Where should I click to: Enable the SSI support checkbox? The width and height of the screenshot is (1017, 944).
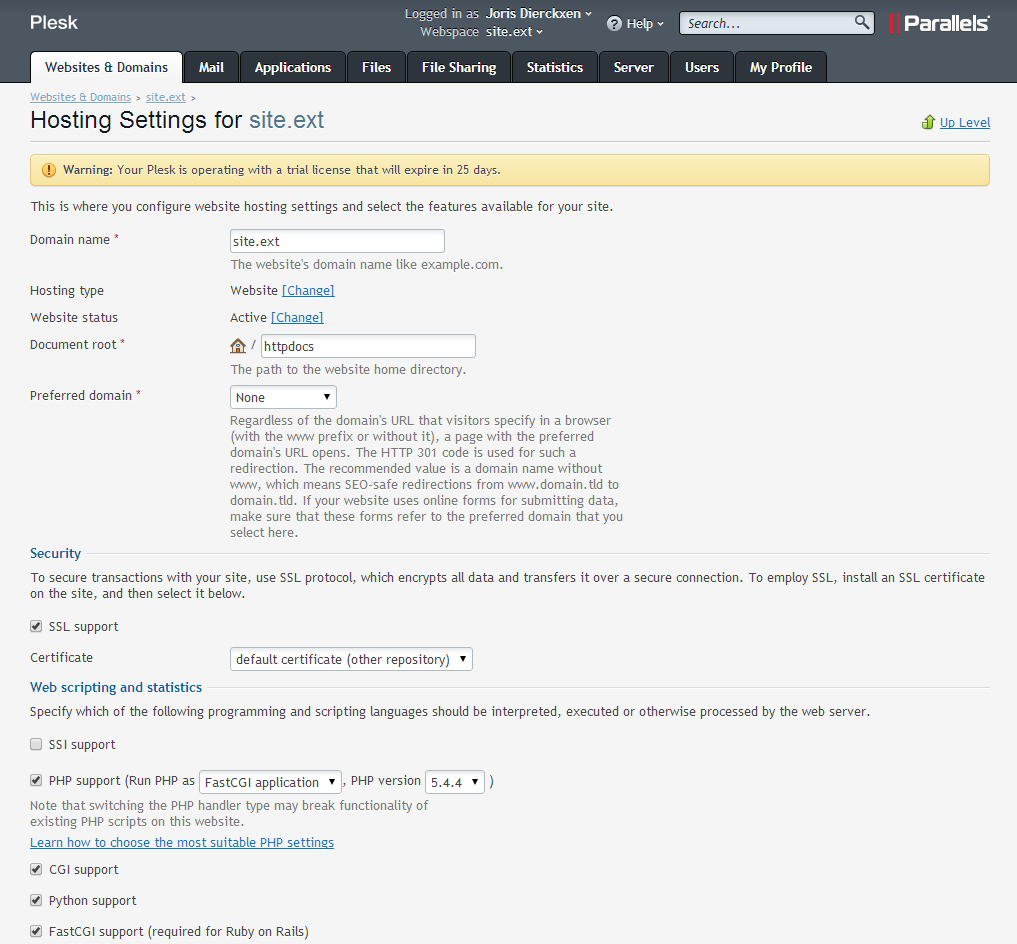37,745
